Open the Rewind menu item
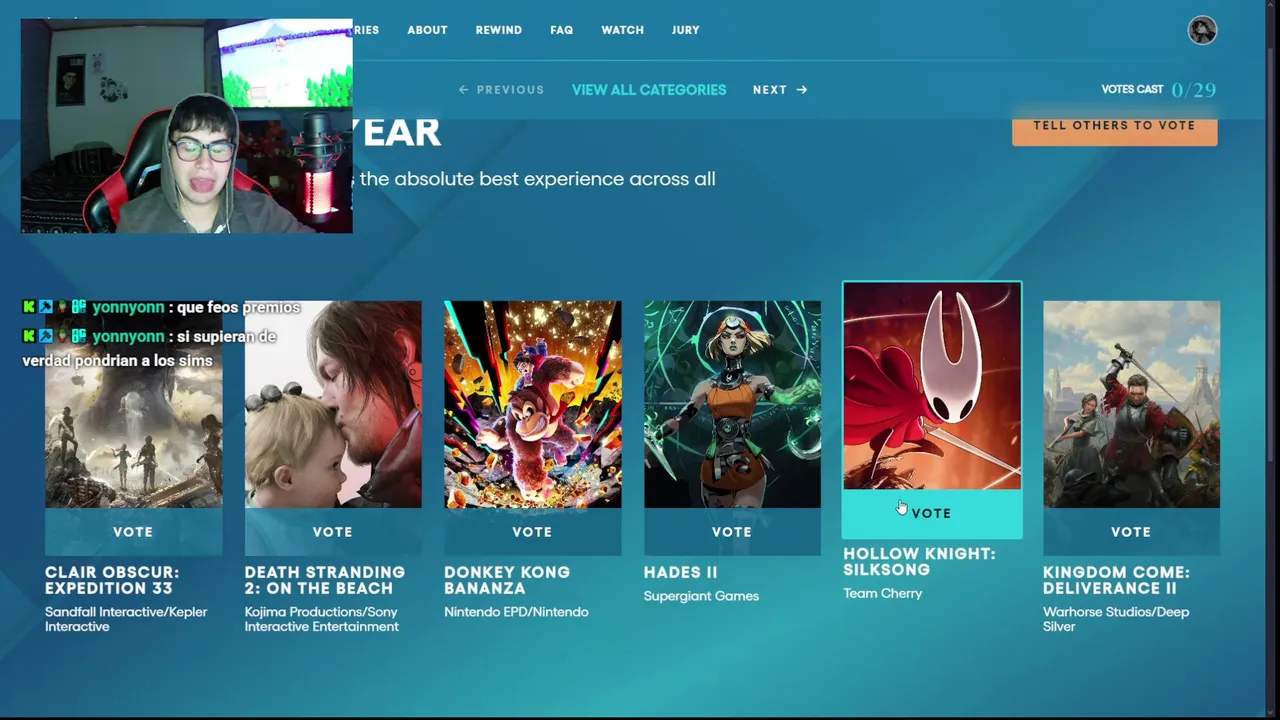Viewport: 1280px width, 720px height. click(499, 30)
